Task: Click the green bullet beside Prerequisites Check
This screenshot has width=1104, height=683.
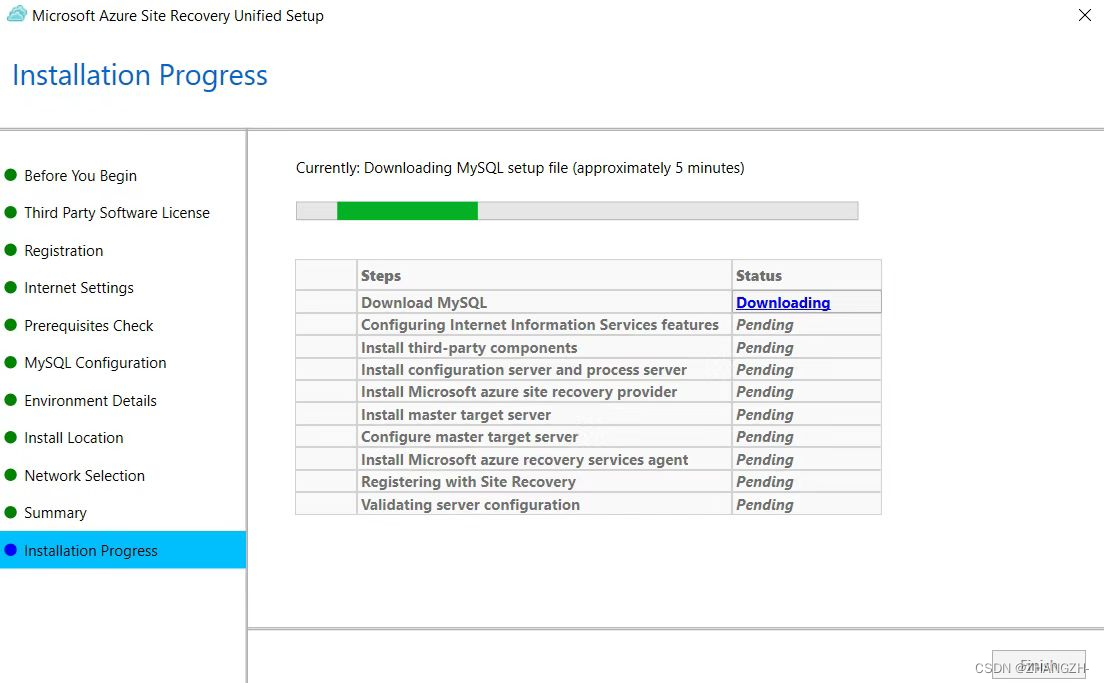Action: click(x=11, y=325)
